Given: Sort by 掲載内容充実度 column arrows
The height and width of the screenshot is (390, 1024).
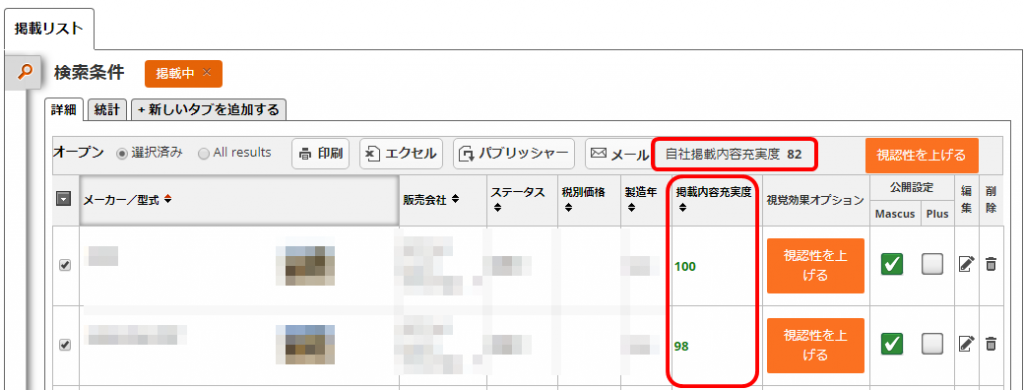Looking at the screenshot, I should [x=682, y=208].
